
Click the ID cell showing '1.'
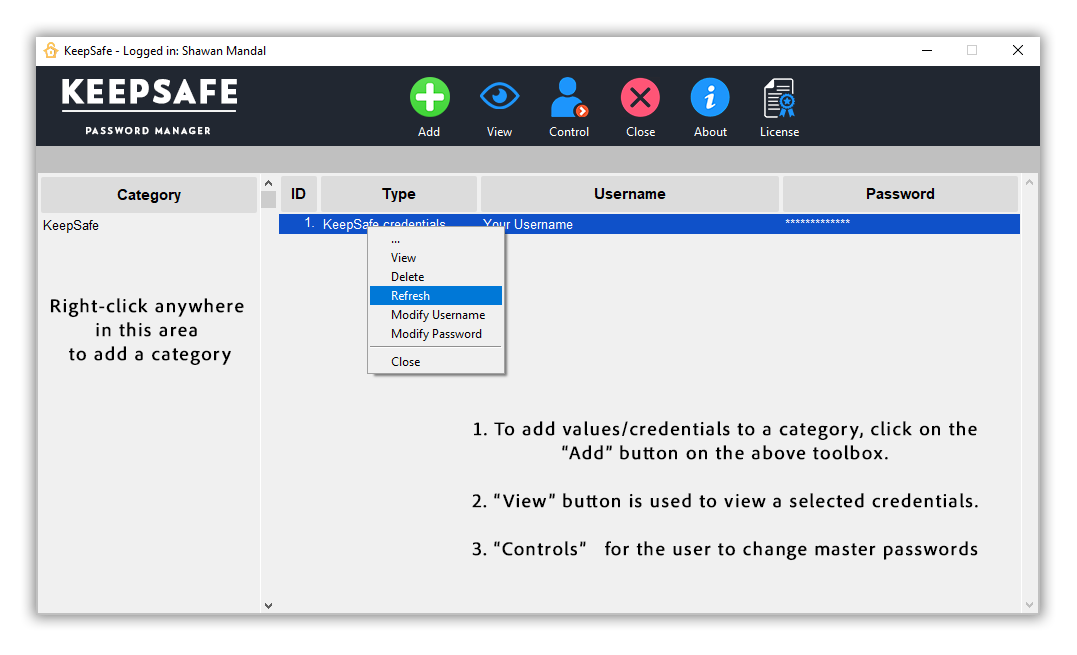coord(309,223)
